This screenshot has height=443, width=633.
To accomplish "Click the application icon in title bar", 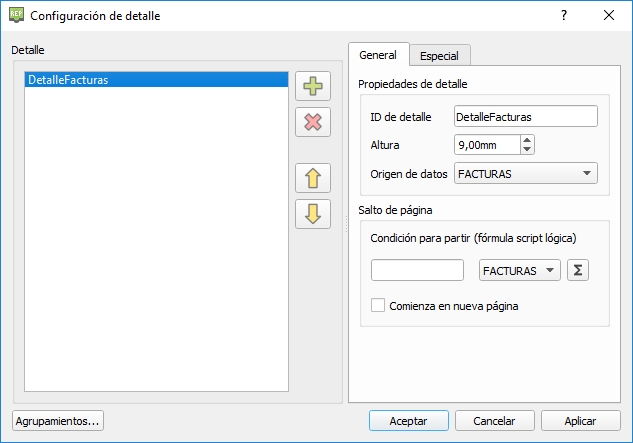I will [x=16, y=15].
